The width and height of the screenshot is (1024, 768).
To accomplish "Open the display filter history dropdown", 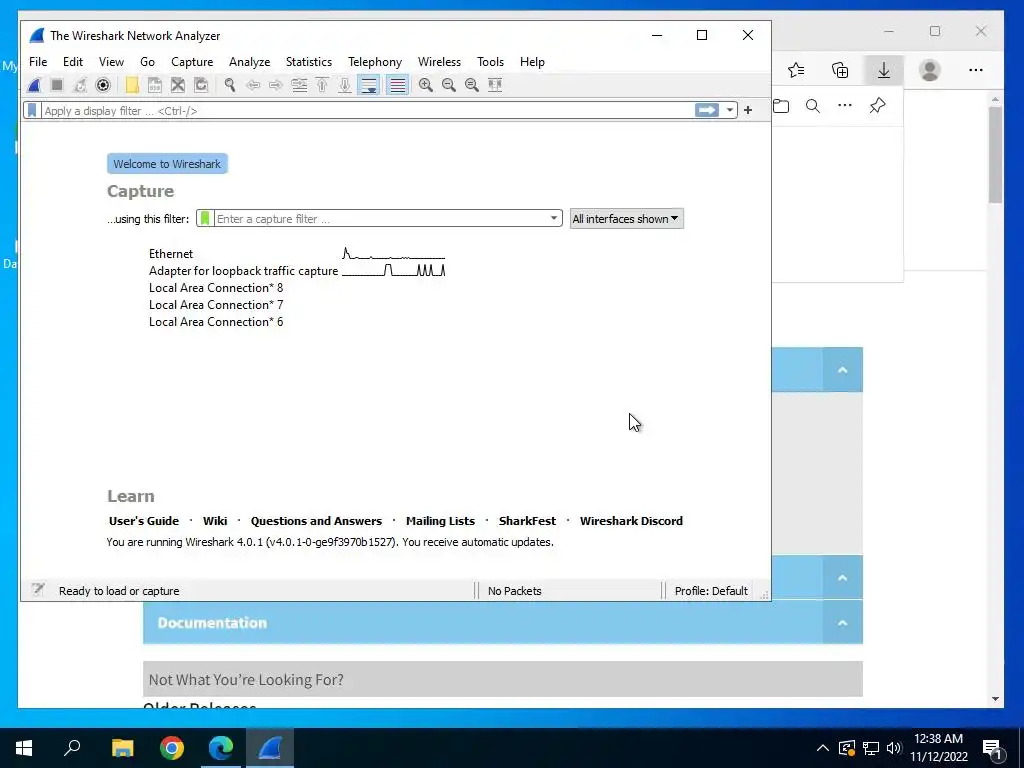I will tap(730, 110).
